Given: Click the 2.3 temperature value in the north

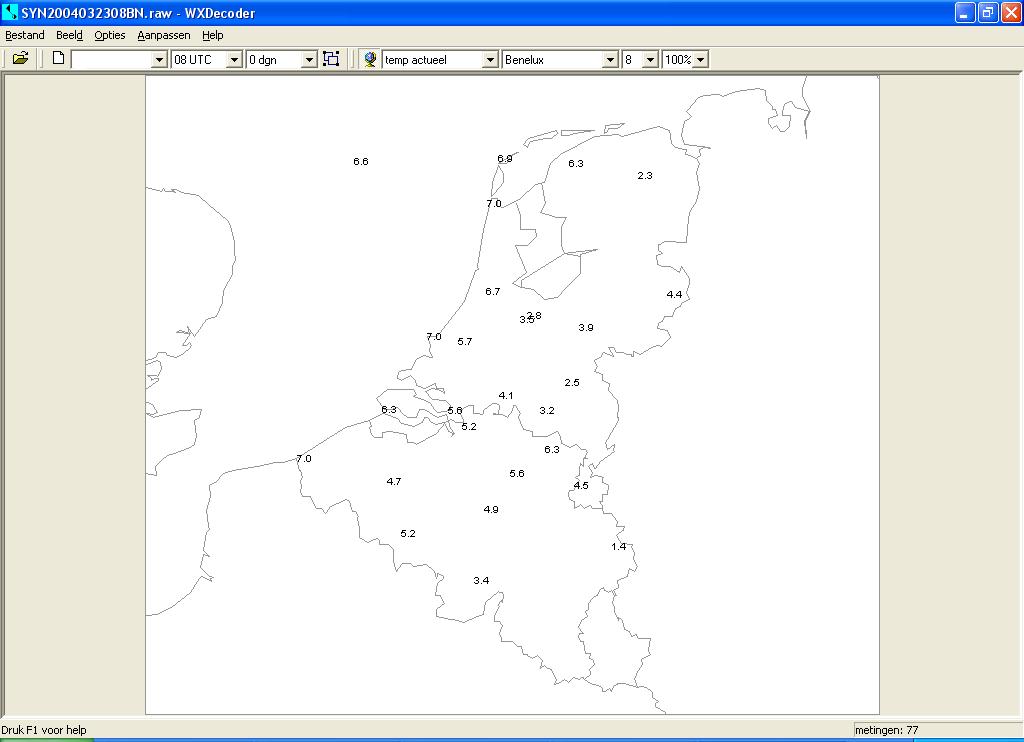Looking at the screenshot, I should coord(645,175).
